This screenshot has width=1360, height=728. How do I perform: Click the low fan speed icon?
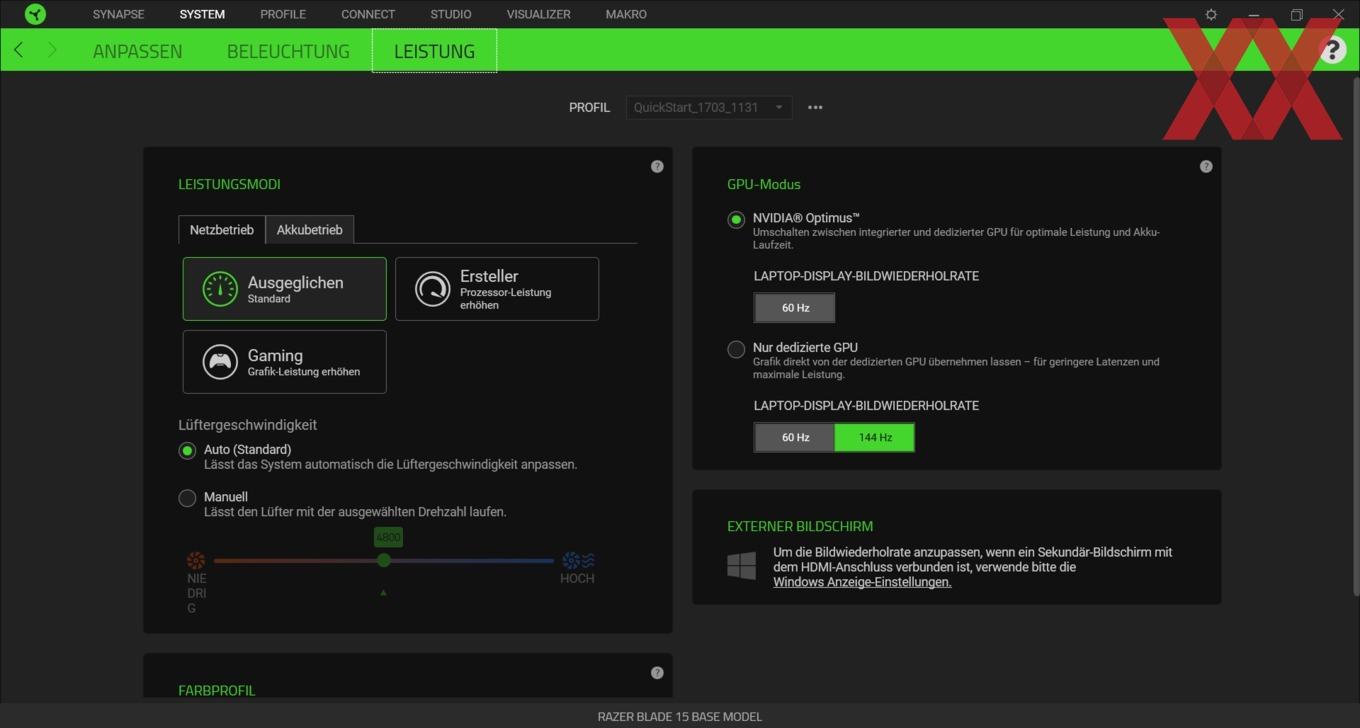[196, 560]
